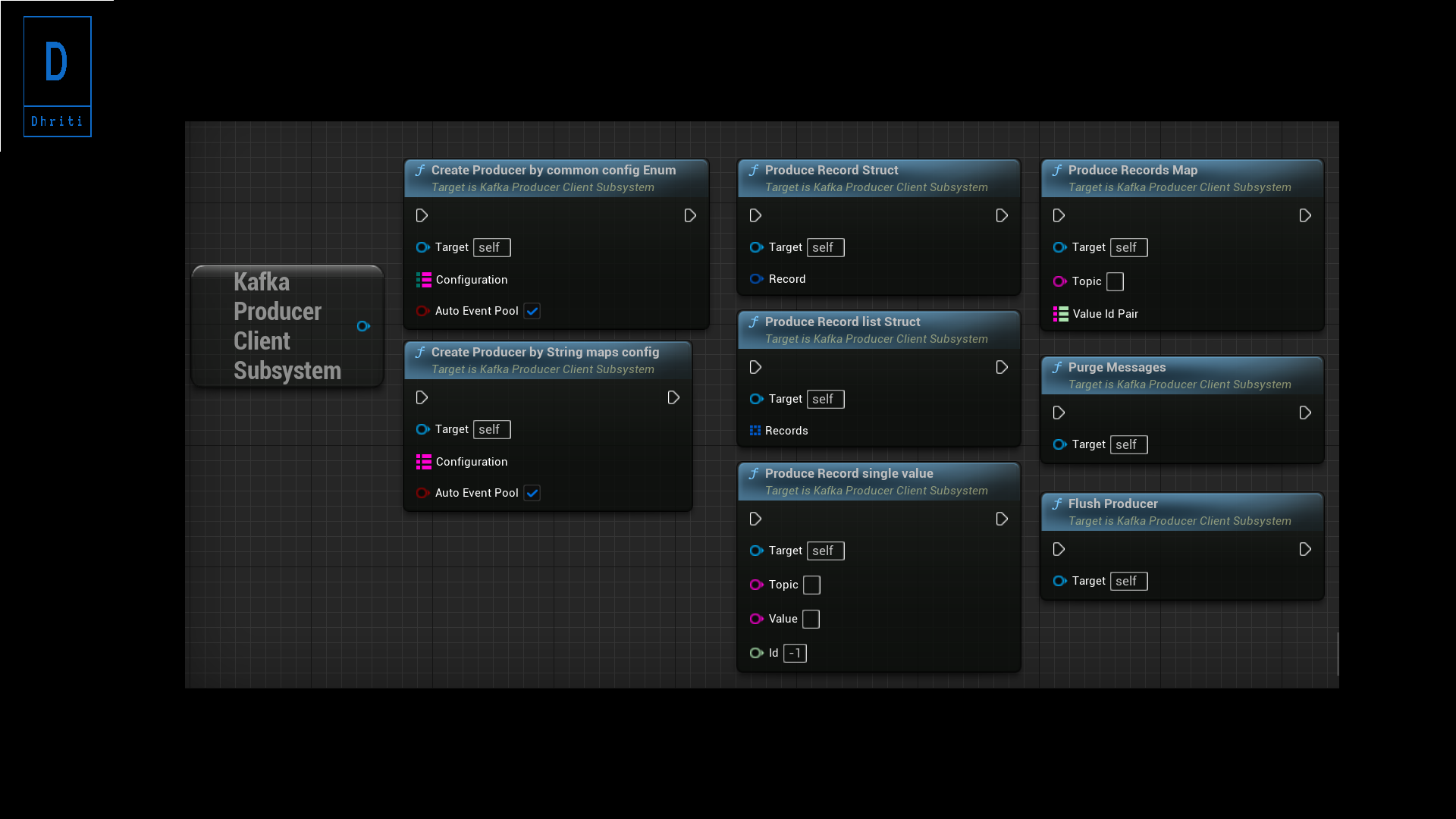Click the Records set pin on Produce Record list Struct
The width and height of the screenshot is (1456, 819).
[755, 431]
